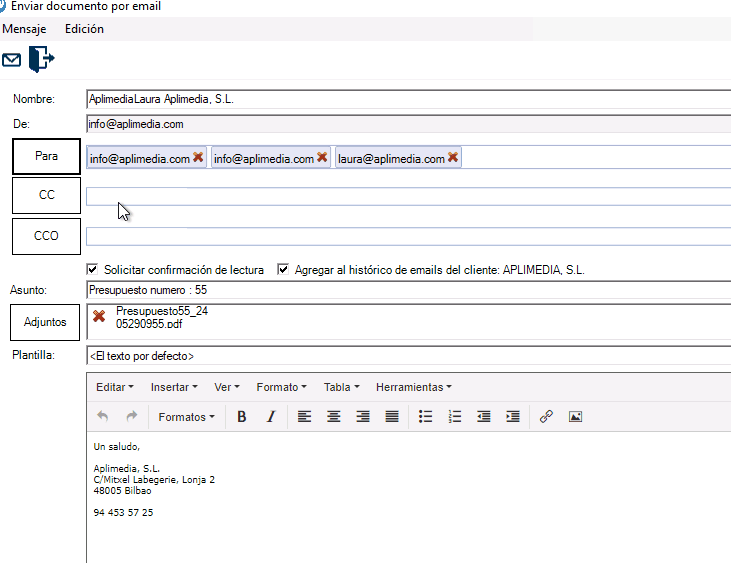Insert a numbered list
This screenshot has width=731, height=563.
coord(455,417)
